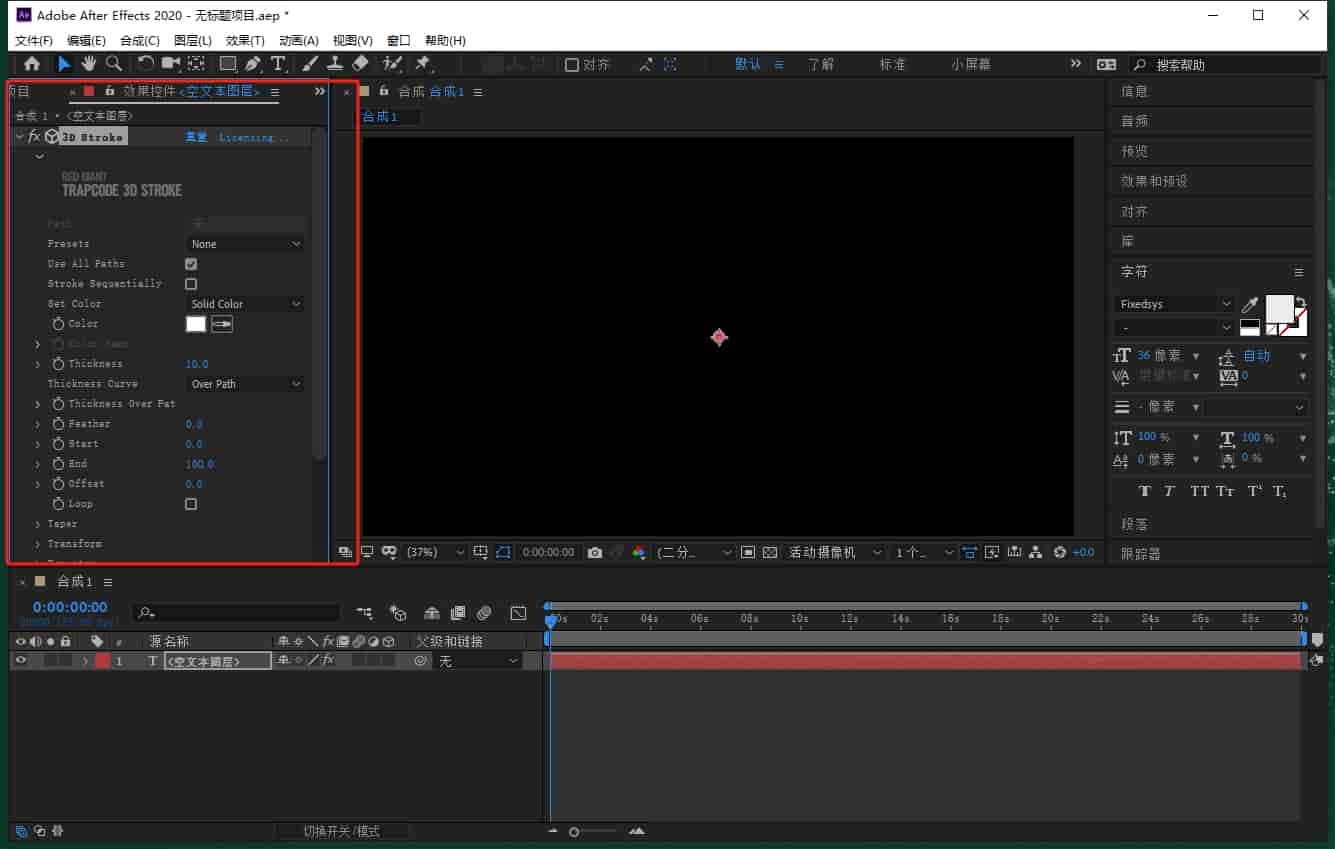Screen dimensions: 1335x849
Task: Click 切换开关/模式 at the timeline bottom
Action: click(x=342, y=831)
